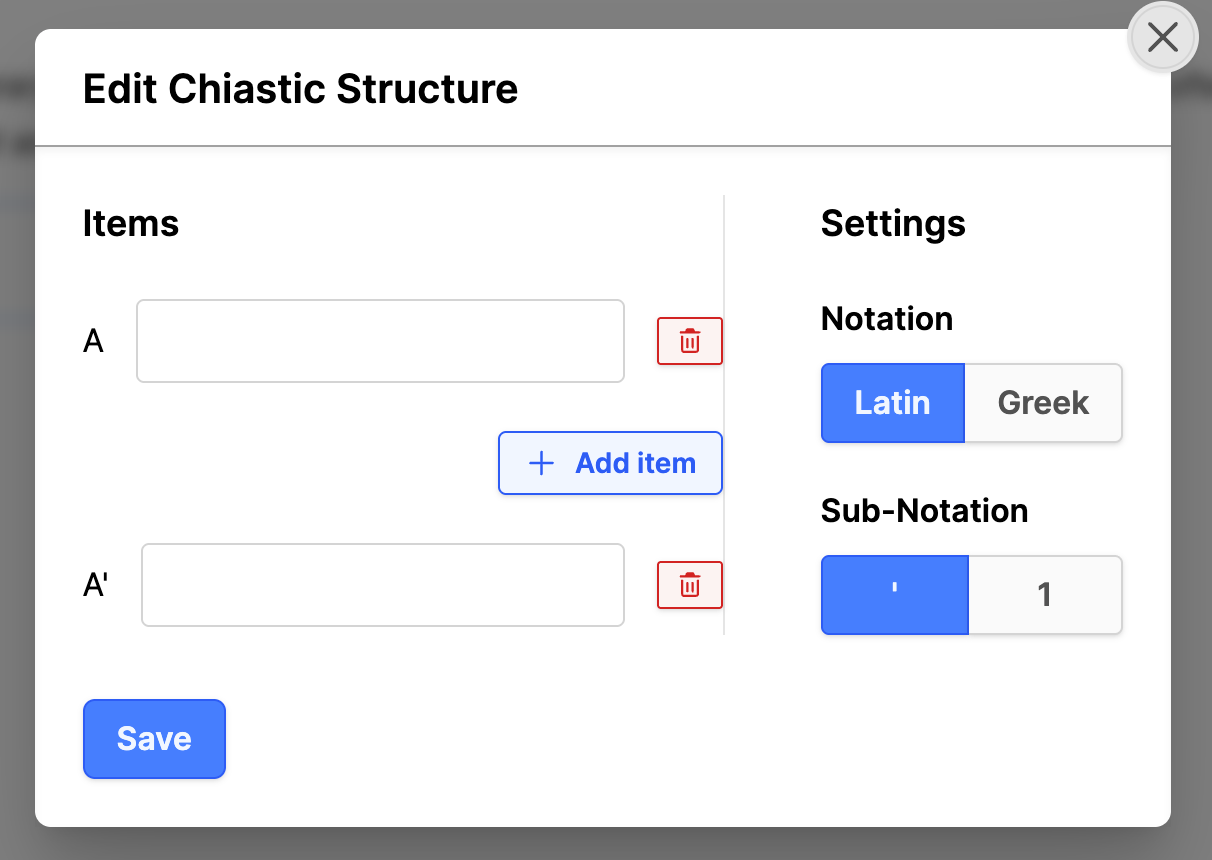
Task: Click the Notation label
Action: click(x=886, y=319)
